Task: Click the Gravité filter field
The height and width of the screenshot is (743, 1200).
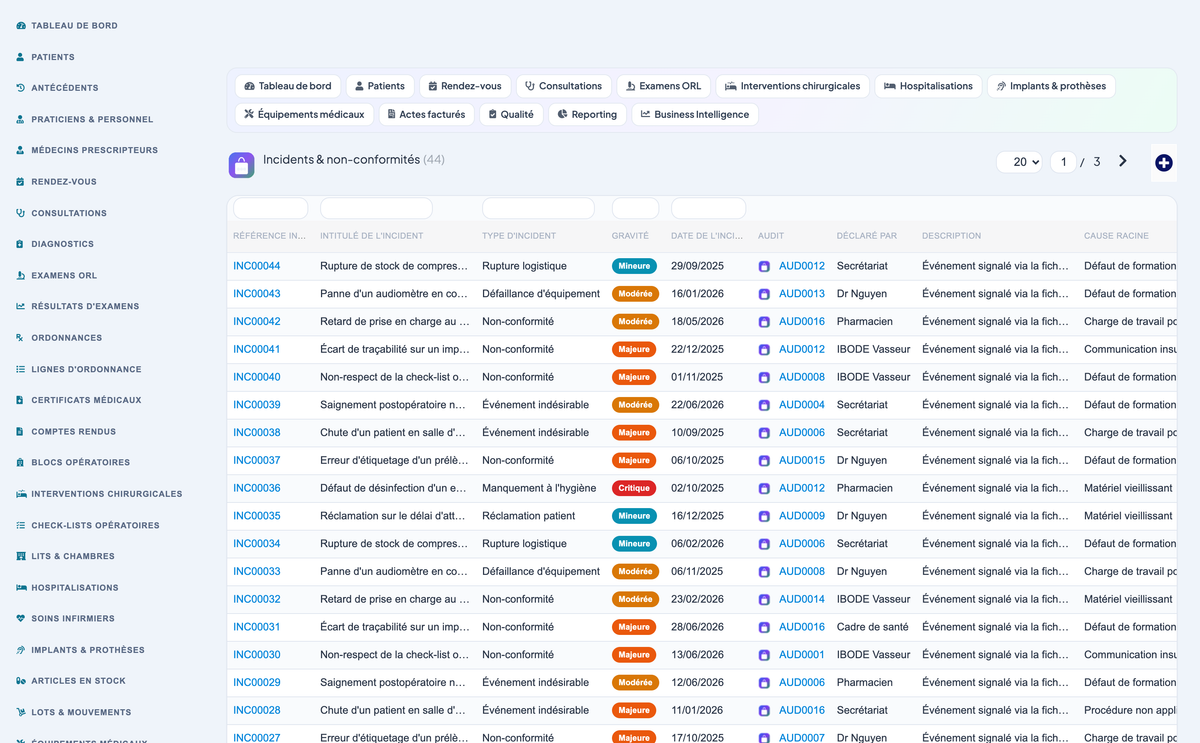Action: click(x=635, y=208)
